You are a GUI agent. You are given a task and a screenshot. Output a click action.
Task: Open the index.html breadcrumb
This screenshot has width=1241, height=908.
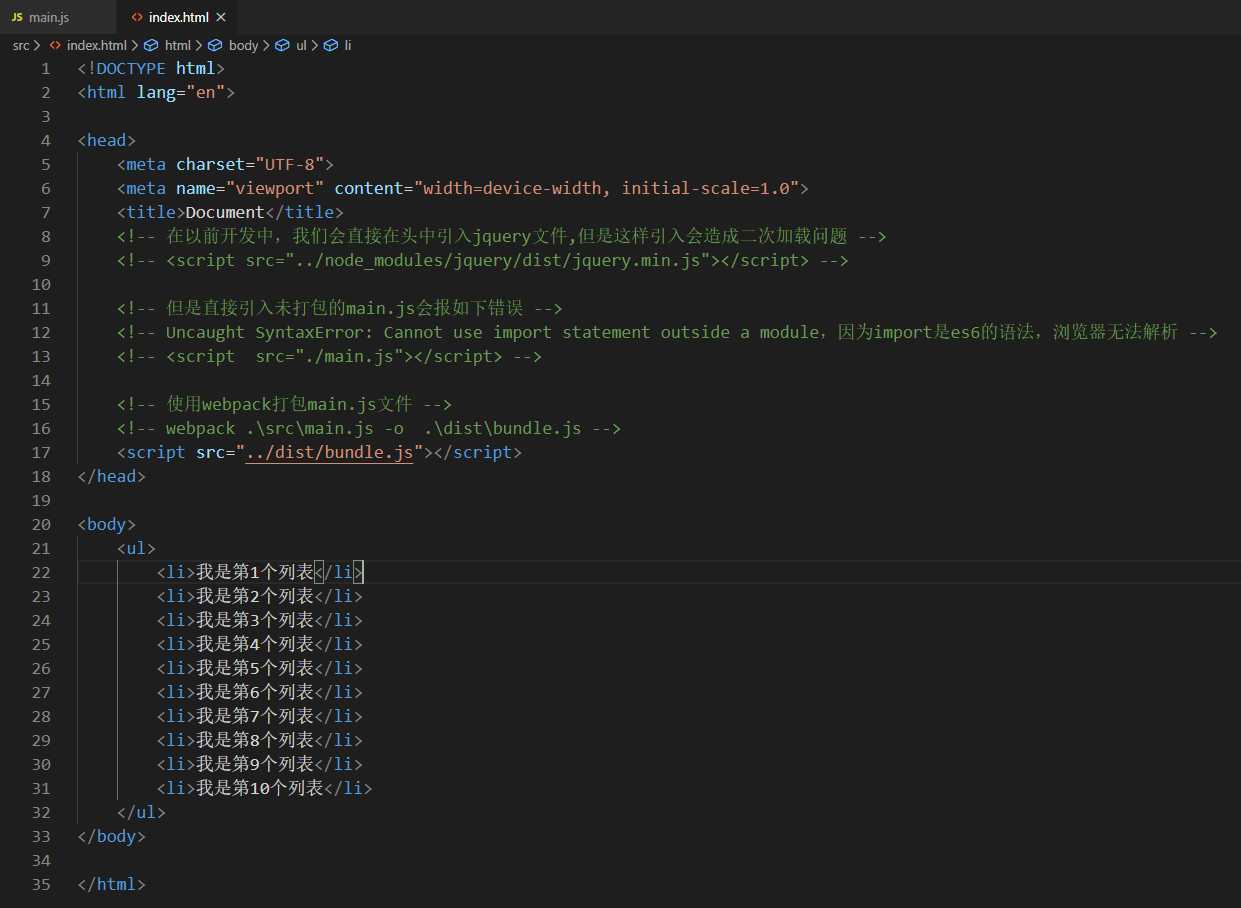coord(97,45)
